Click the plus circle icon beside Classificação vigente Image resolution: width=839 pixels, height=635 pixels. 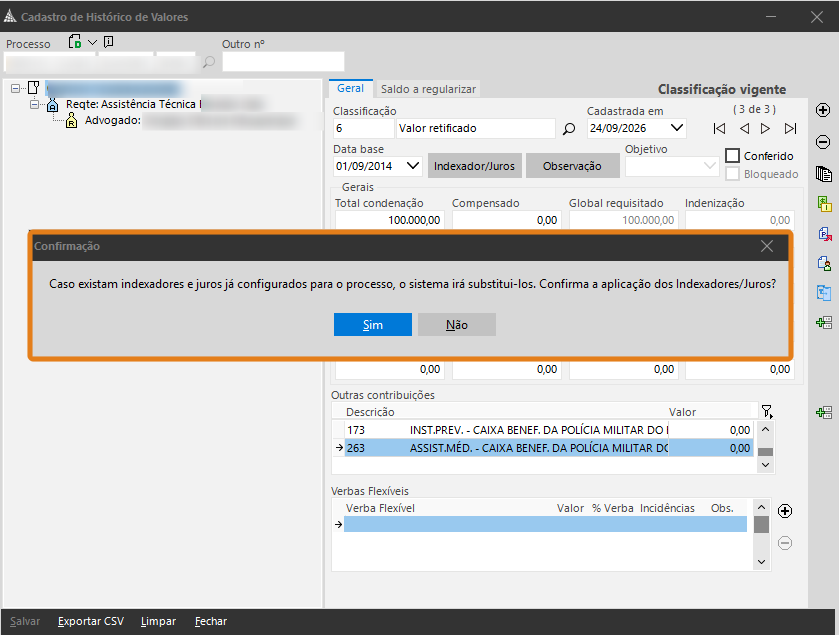tap(823, 110)
